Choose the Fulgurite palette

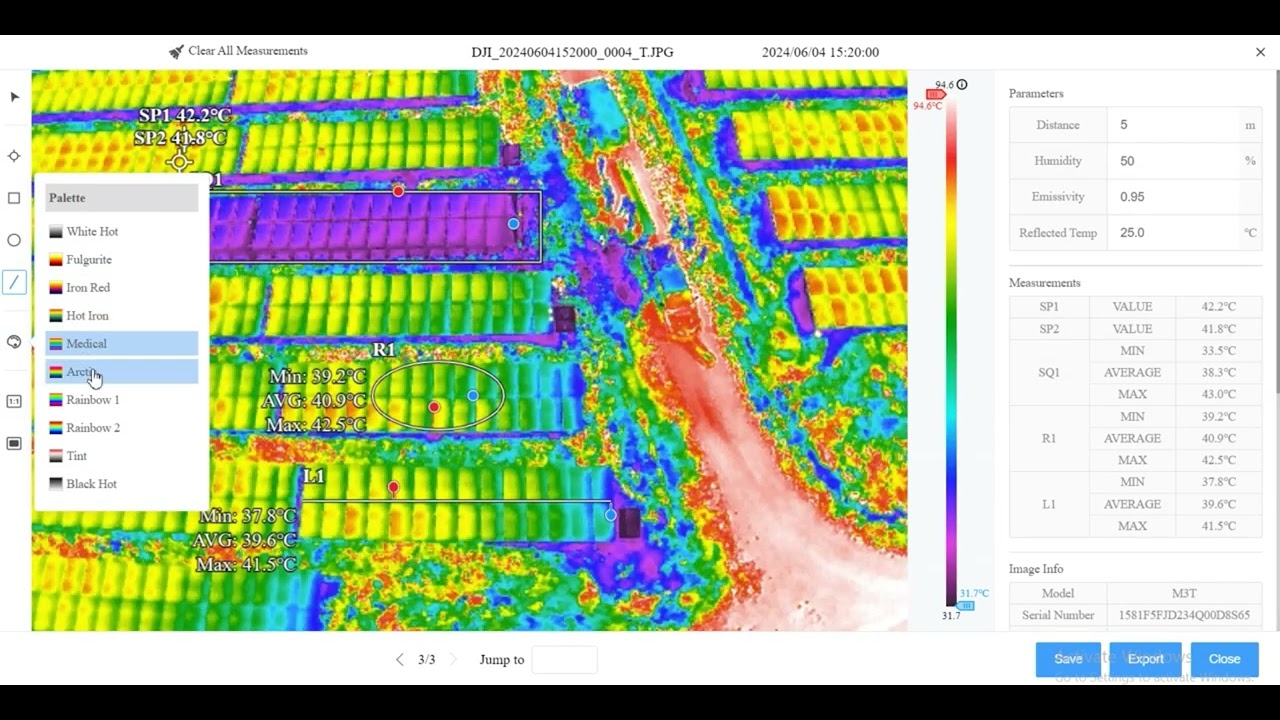(x=122, y=259)
